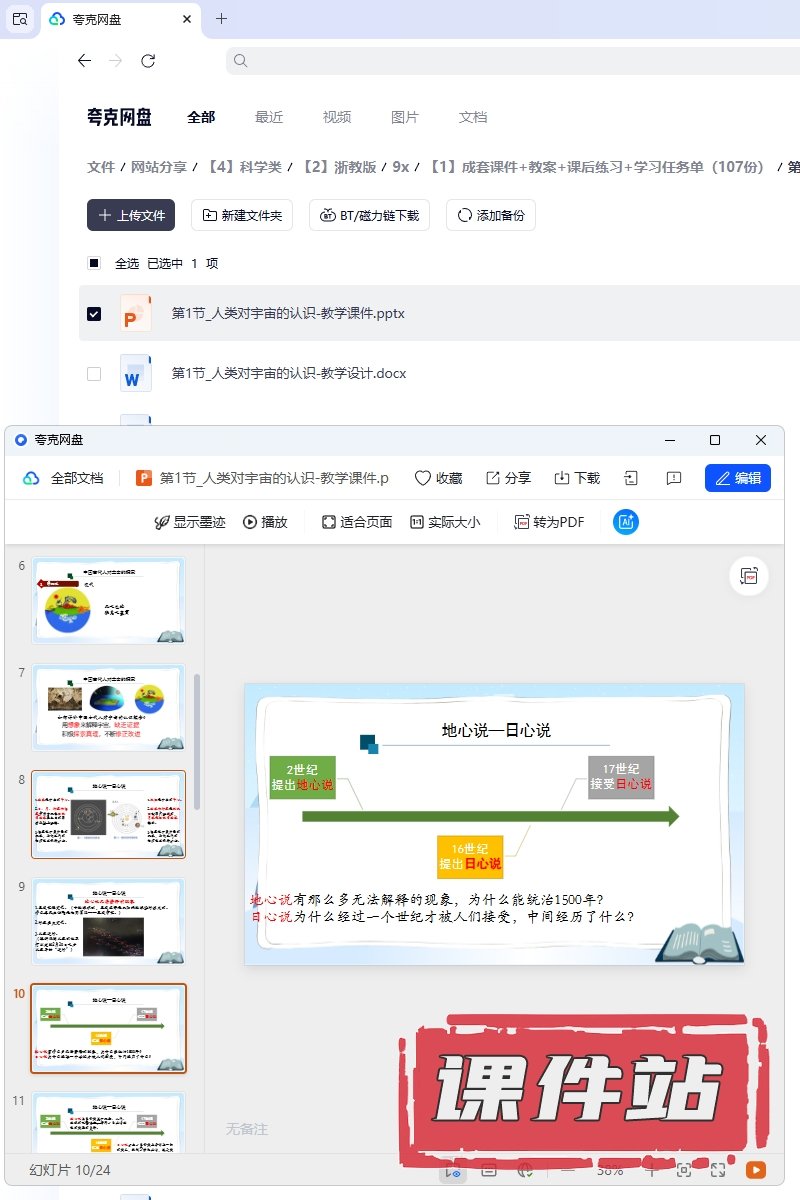
Task: Select slide 7 thumbnail
Action: (108, 707)
